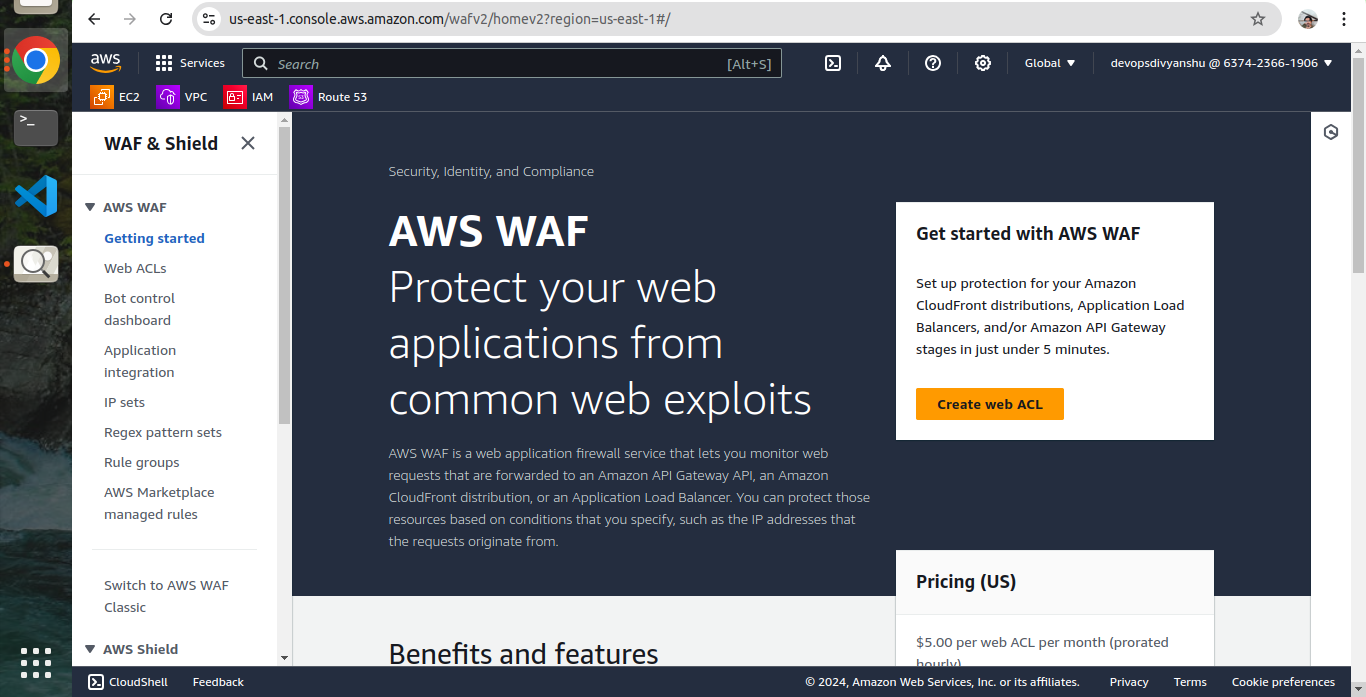Viewport: 1366px width, 697px height.
Task: Open the Services grid menu
Action: tap(189, 63)
